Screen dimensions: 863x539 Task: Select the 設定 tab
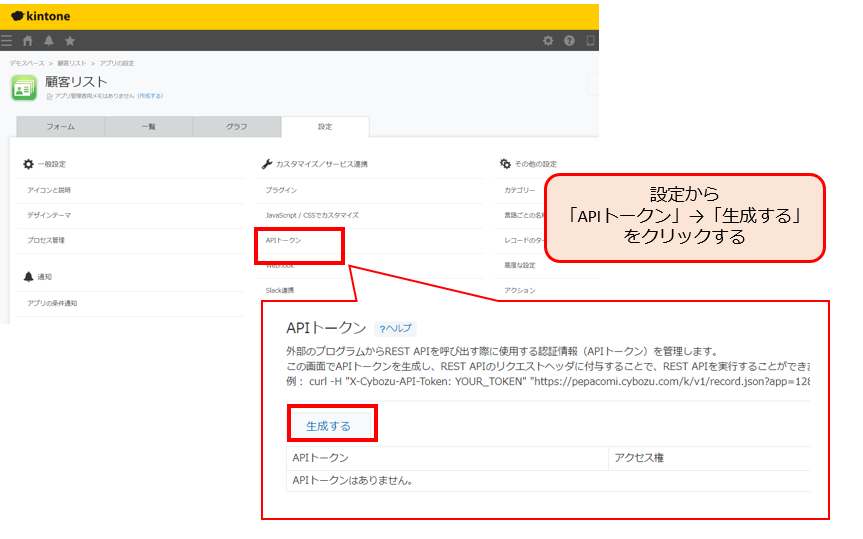325,127
